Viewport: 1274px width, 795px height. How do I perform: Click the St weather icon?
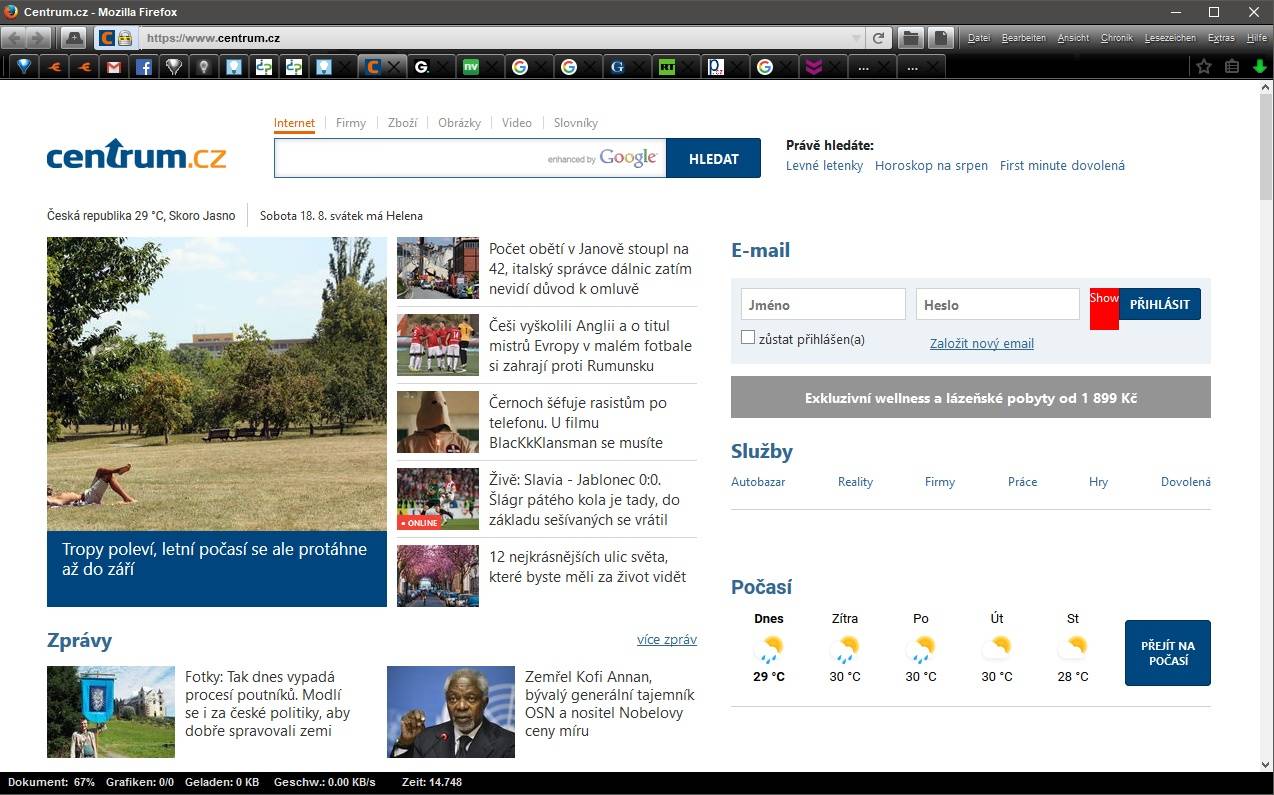click(1073, 648)
